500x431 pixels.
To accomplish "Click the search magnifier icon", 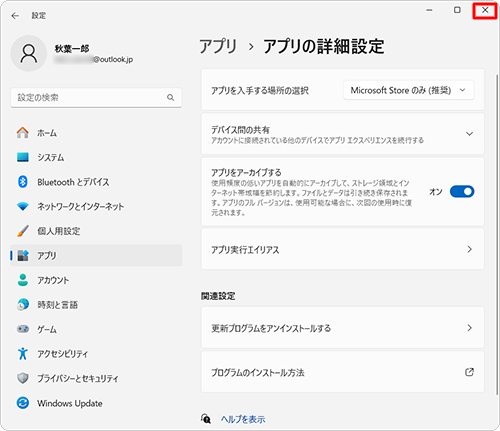I will (x=170, y=97).
